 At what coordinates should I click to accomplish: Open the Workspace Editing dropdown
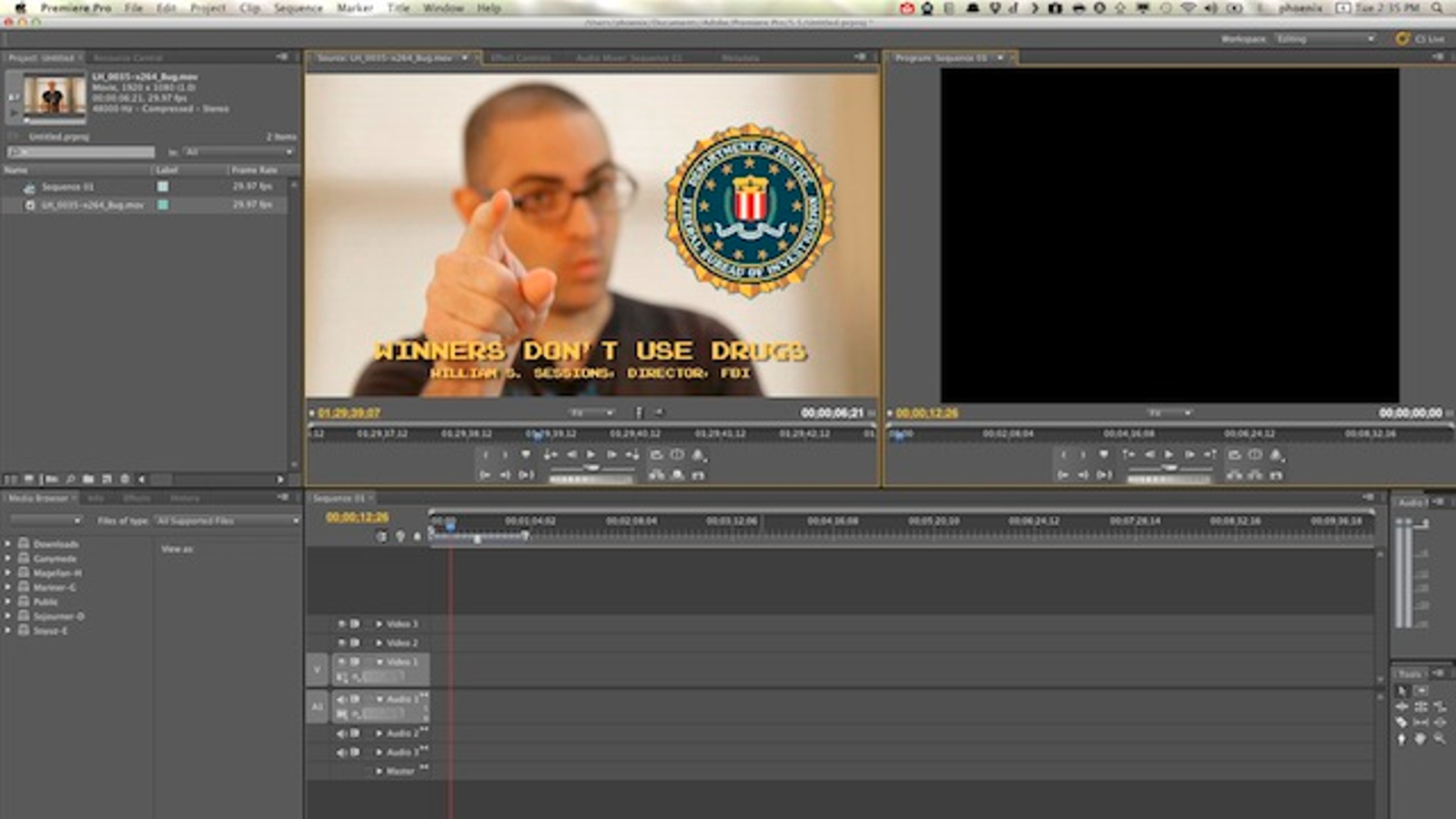[x=1325, y=39]
